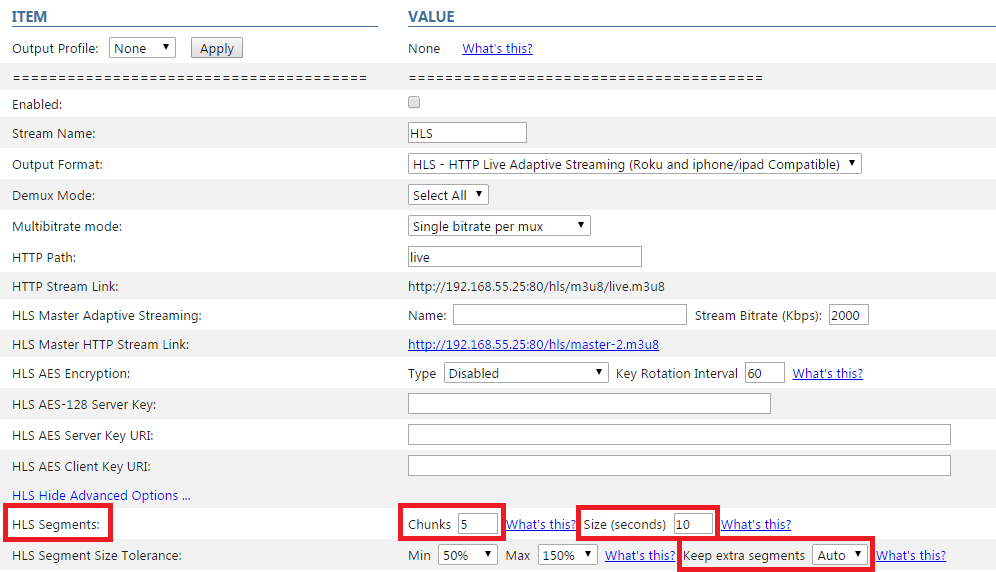Image resolution: width=996 pixels, height=572 pixels.
Task: Open the Keep extra segments dropdown
Action: click(x=840, y=555)
